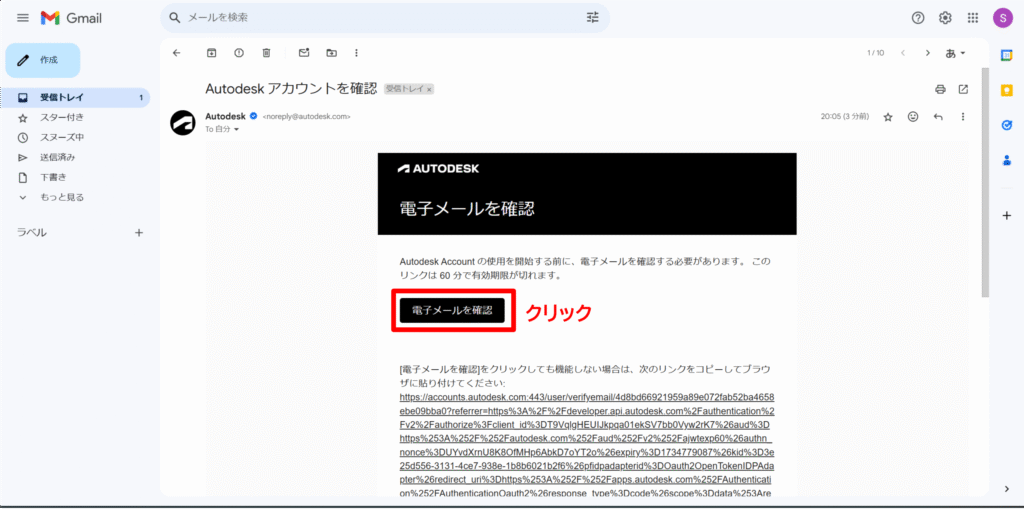
Task: Mark as unread envelope icon
Action: (x=304, y=53)
